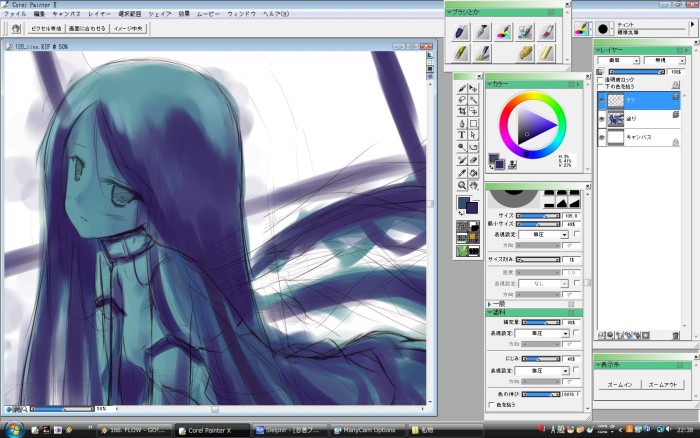The height and width of the screenshot is (438, 700).
Task: Open the ファイル menu
Action: pos(15,15)
